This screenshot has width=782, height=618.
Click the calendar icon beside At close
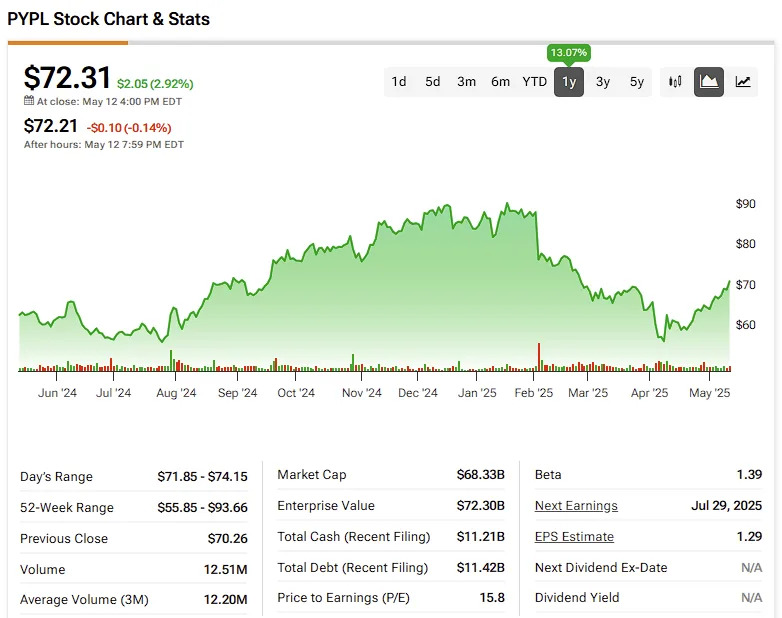point(29,101)
